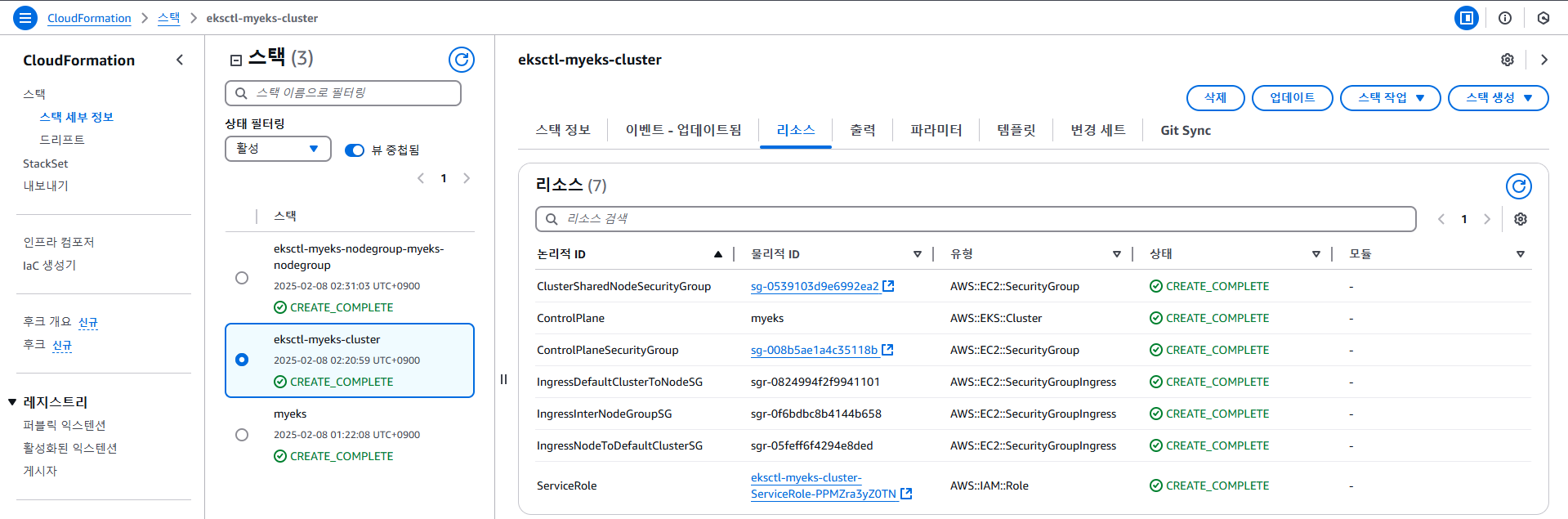Open 스택 세부 정보 in sidebar

77,117
